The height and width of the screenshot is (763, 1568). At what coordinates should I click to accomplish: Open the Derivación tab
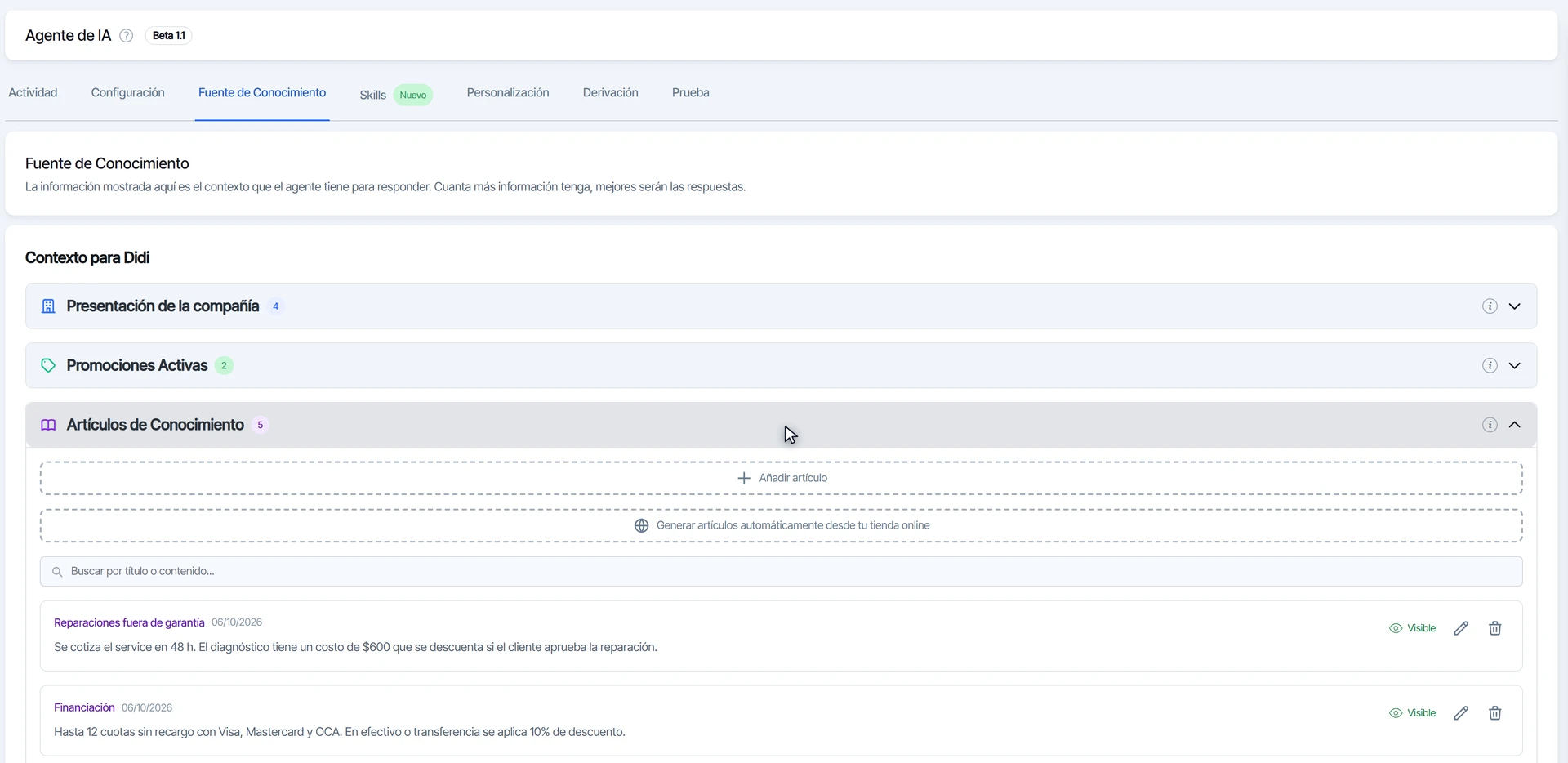611,92
